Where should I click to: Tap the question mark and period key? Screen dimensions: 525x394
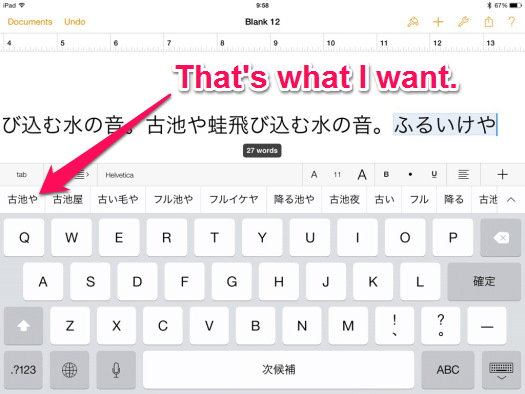(441, 326)
